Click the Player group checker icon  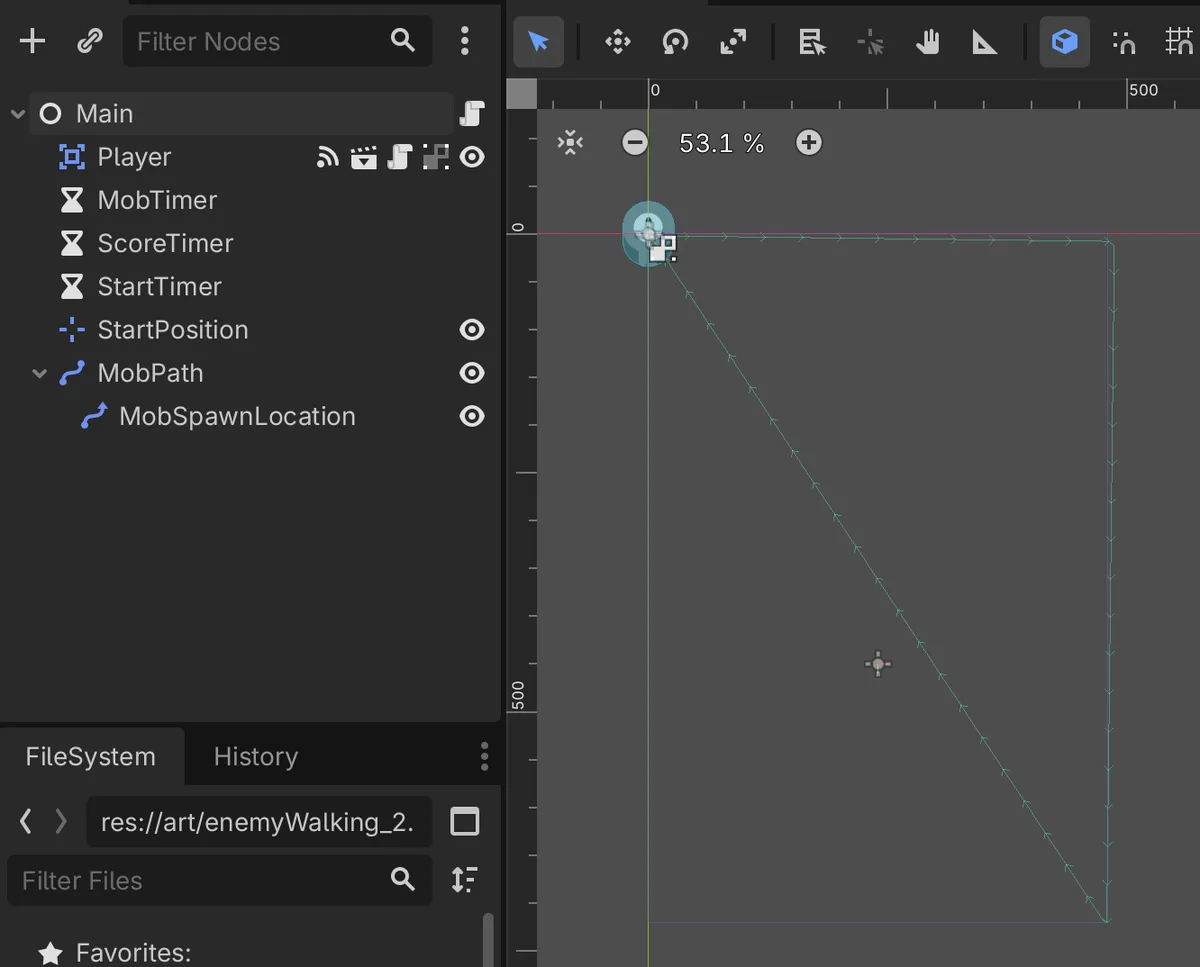pos(435,157)
